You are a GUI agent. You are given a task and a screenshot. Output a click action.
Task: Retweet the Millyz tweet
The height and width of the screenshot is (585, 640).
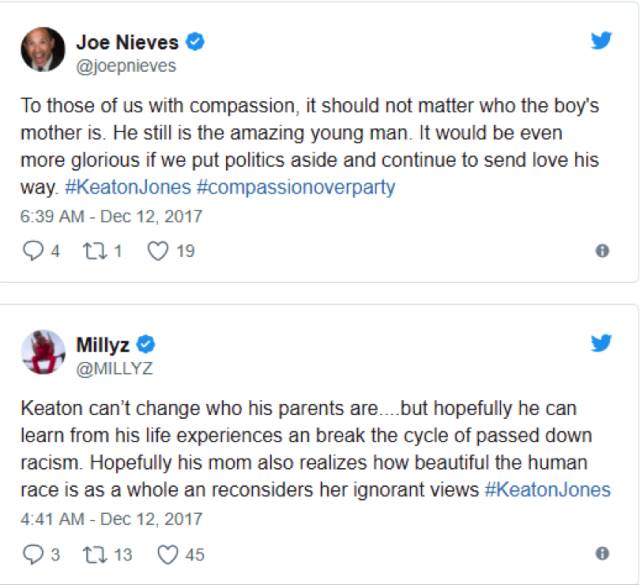[x=95, y=555]
